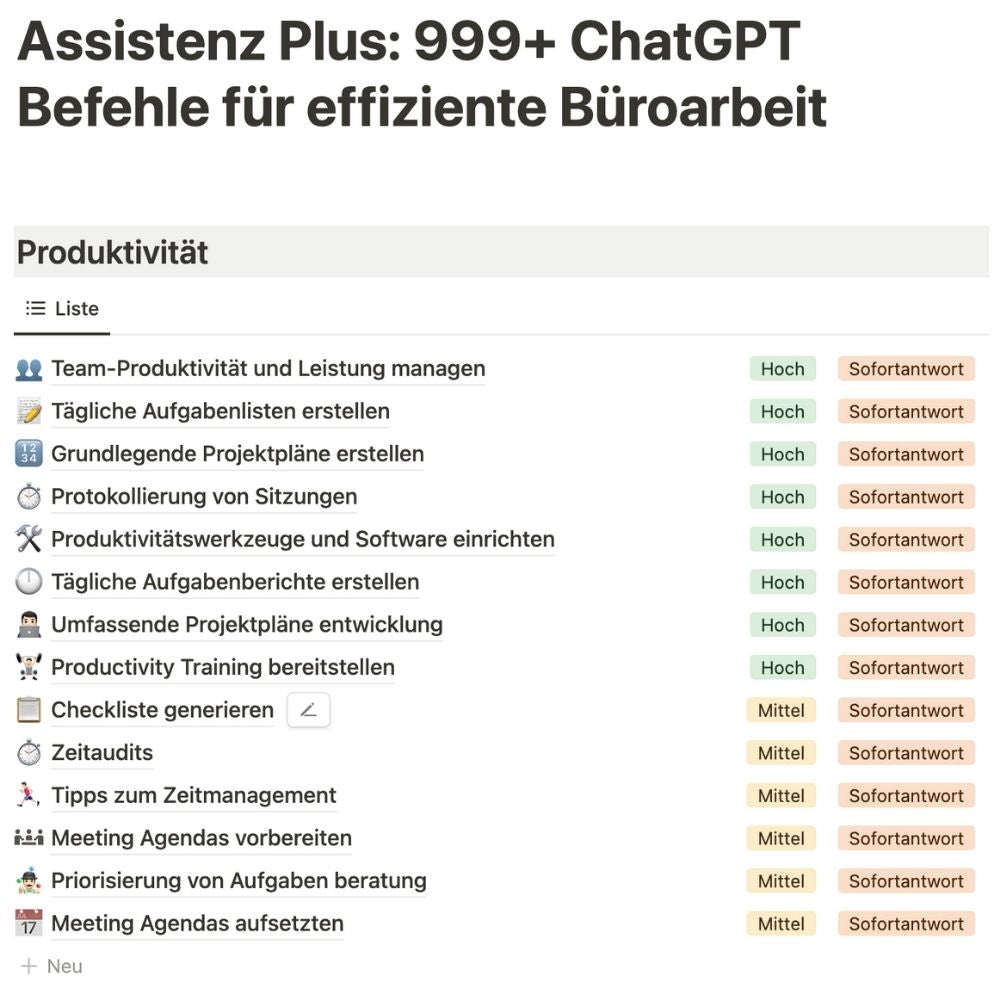The height and width of the screenshot is (1000, 1000).
Task: Switch to the Liste view tab
Action: pos(62,309)
